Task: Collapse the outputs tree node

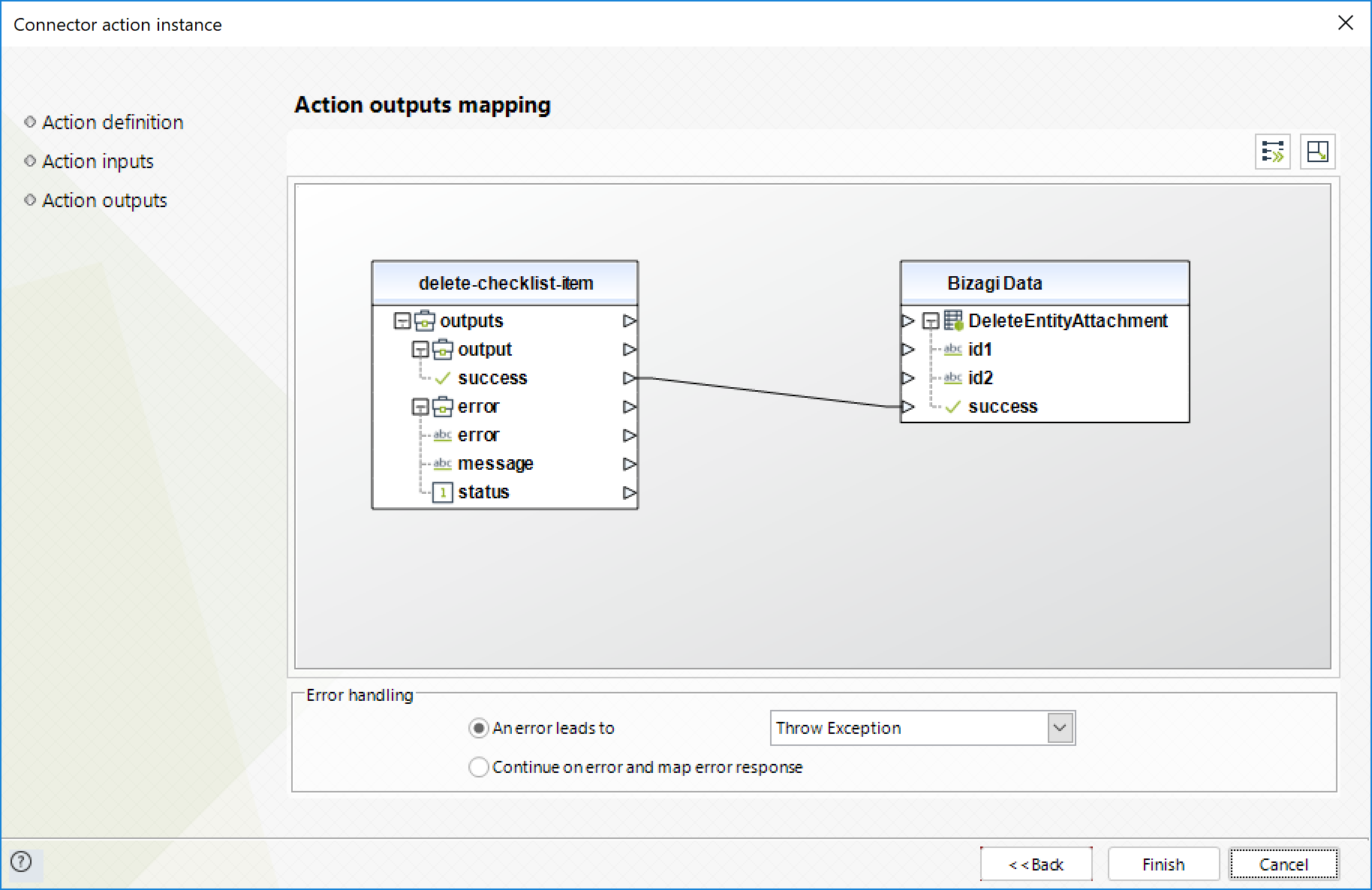Action: click(x=402, y=321)
